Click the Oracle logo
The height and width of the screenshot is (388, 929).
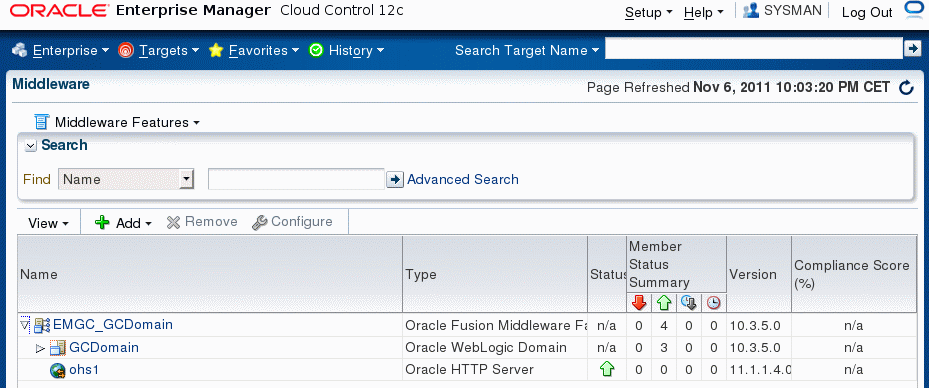click(59, 11)
